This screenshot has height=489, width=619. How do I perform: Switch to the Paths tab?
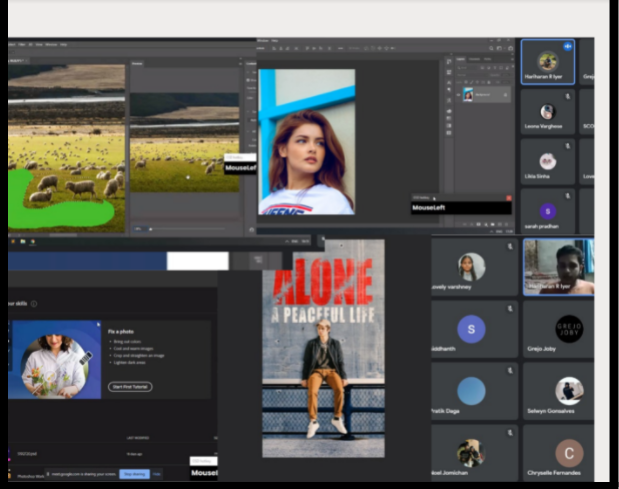coord(488,59)
